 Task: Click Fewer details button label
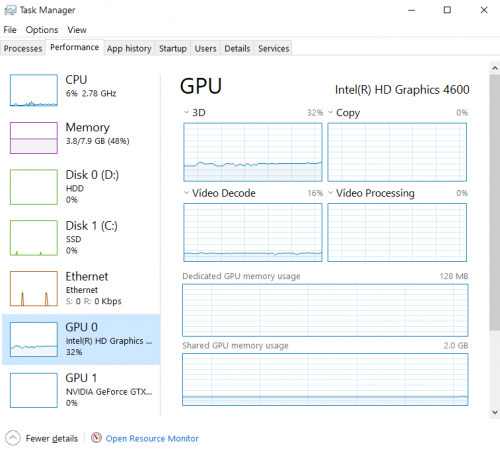(x=52, y=438)
